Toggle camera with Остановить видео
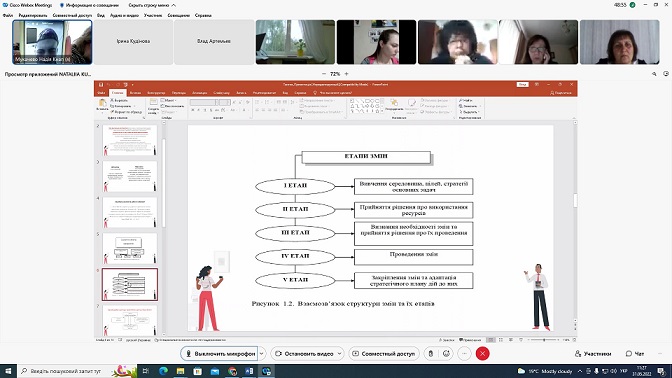Image resolution: width=672 pixels, height=378 pixels. [x=304, y=354]
